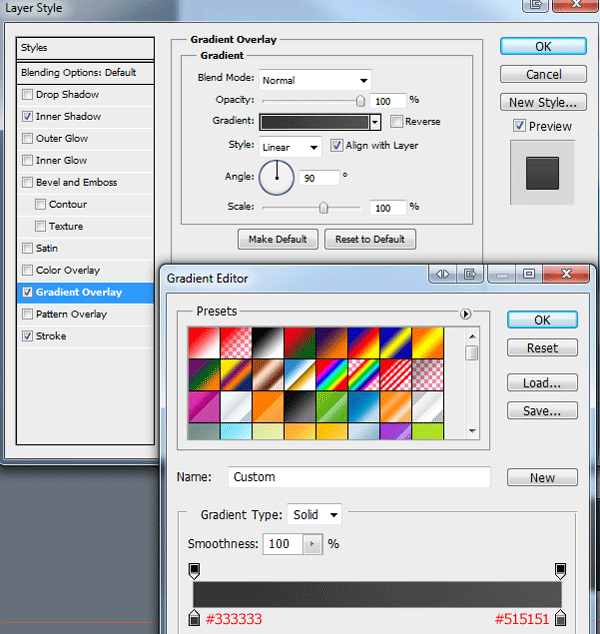
Task: Select the right color stop #515151
Action: [560, 617]
